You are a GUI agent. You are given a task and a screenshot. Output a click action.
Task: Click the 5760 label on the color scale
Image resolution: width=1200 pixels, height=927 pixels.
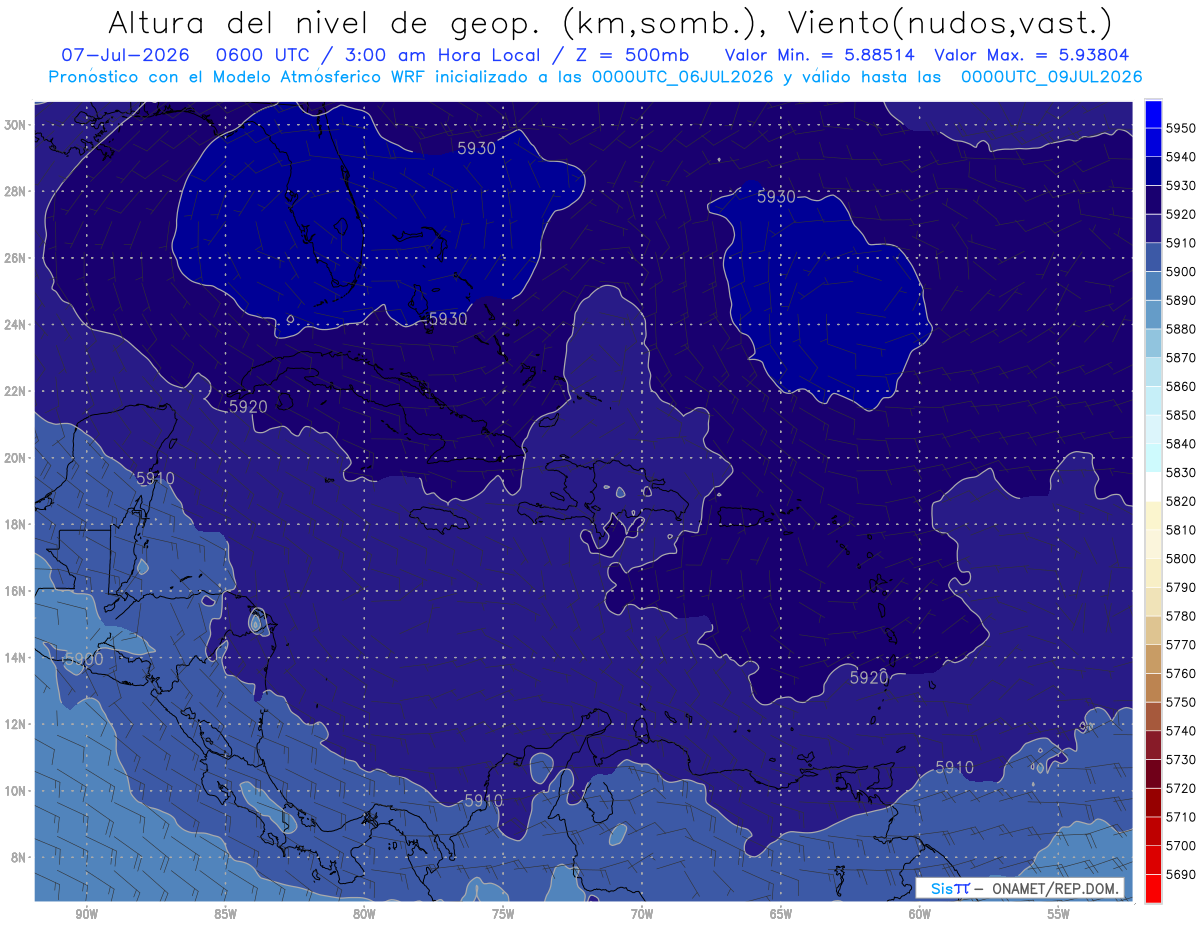point(1181,673)
